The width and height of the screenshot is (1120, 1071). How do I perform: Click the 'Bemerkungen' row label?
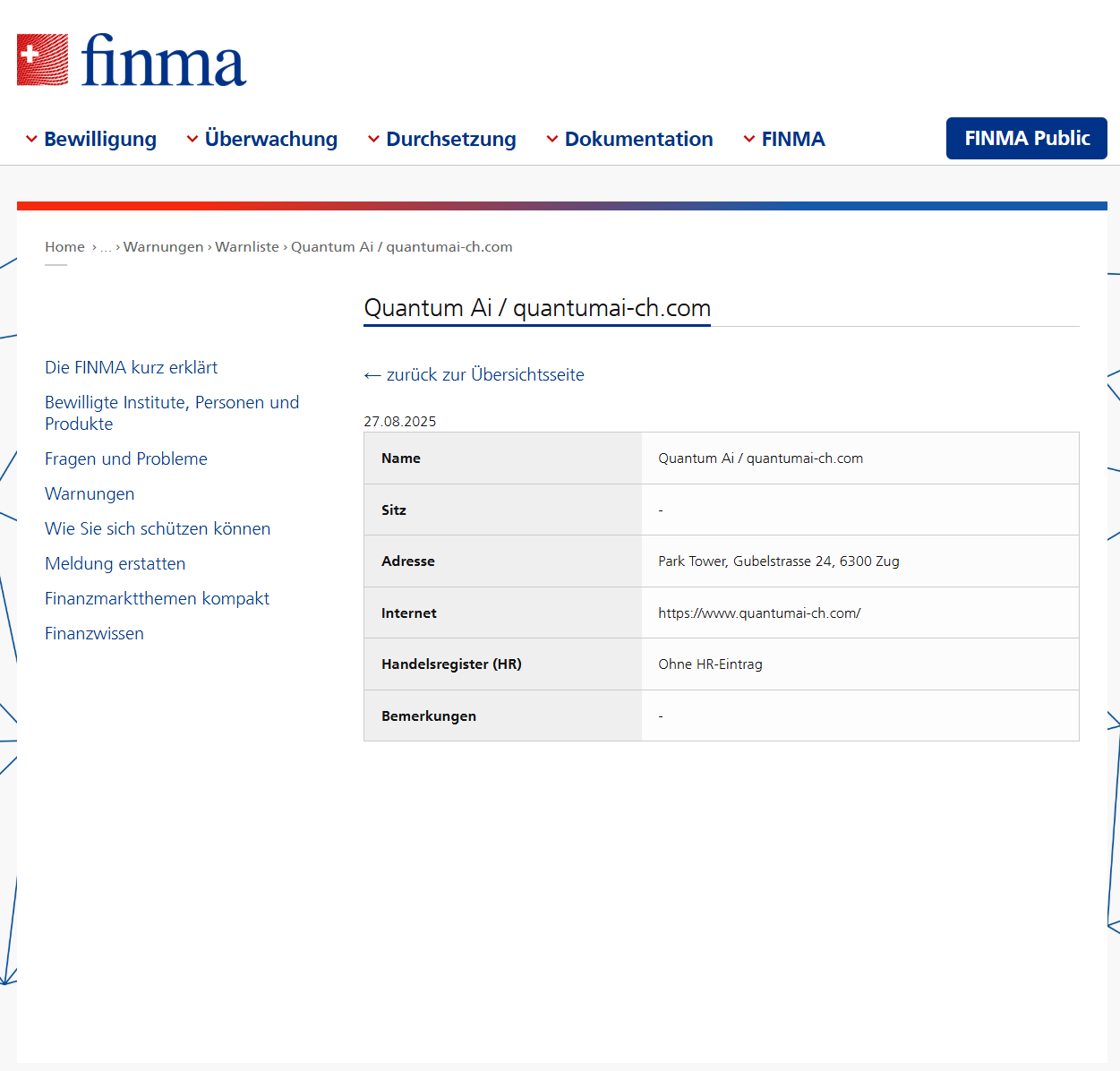[429, 716]
